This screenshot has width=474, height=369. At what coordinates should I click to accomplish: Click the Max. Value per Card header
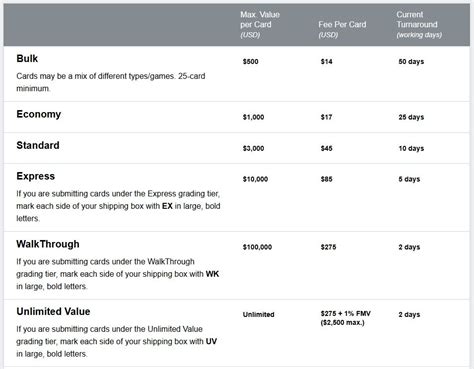[x=260, y=25]
